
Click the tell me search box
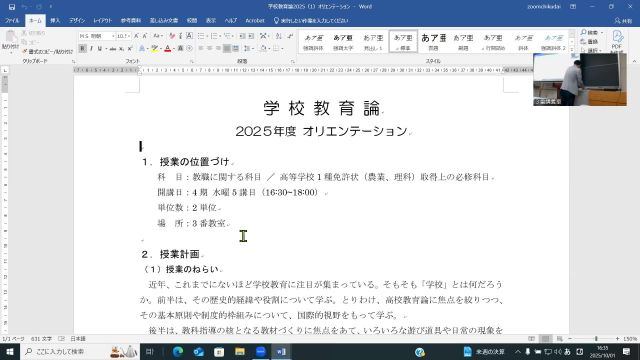(x=311, y=20)
